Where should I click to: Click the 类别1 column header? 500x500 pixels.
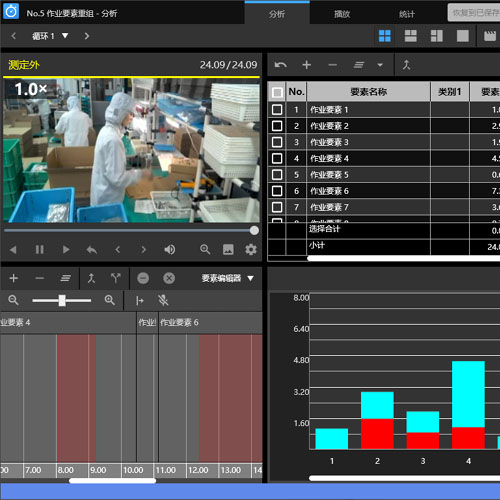450,92
